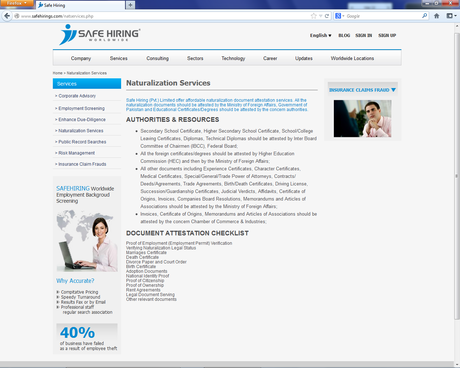Screen dimensions: 460x368
Task: Click the man in pink shirt thumbnail
Action: pos(362,118)
